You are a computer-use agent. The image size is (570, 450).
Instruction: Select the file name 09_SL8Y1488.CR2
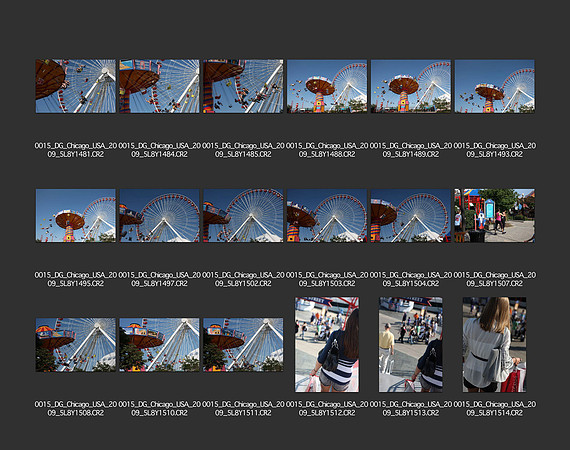[327, 154]
